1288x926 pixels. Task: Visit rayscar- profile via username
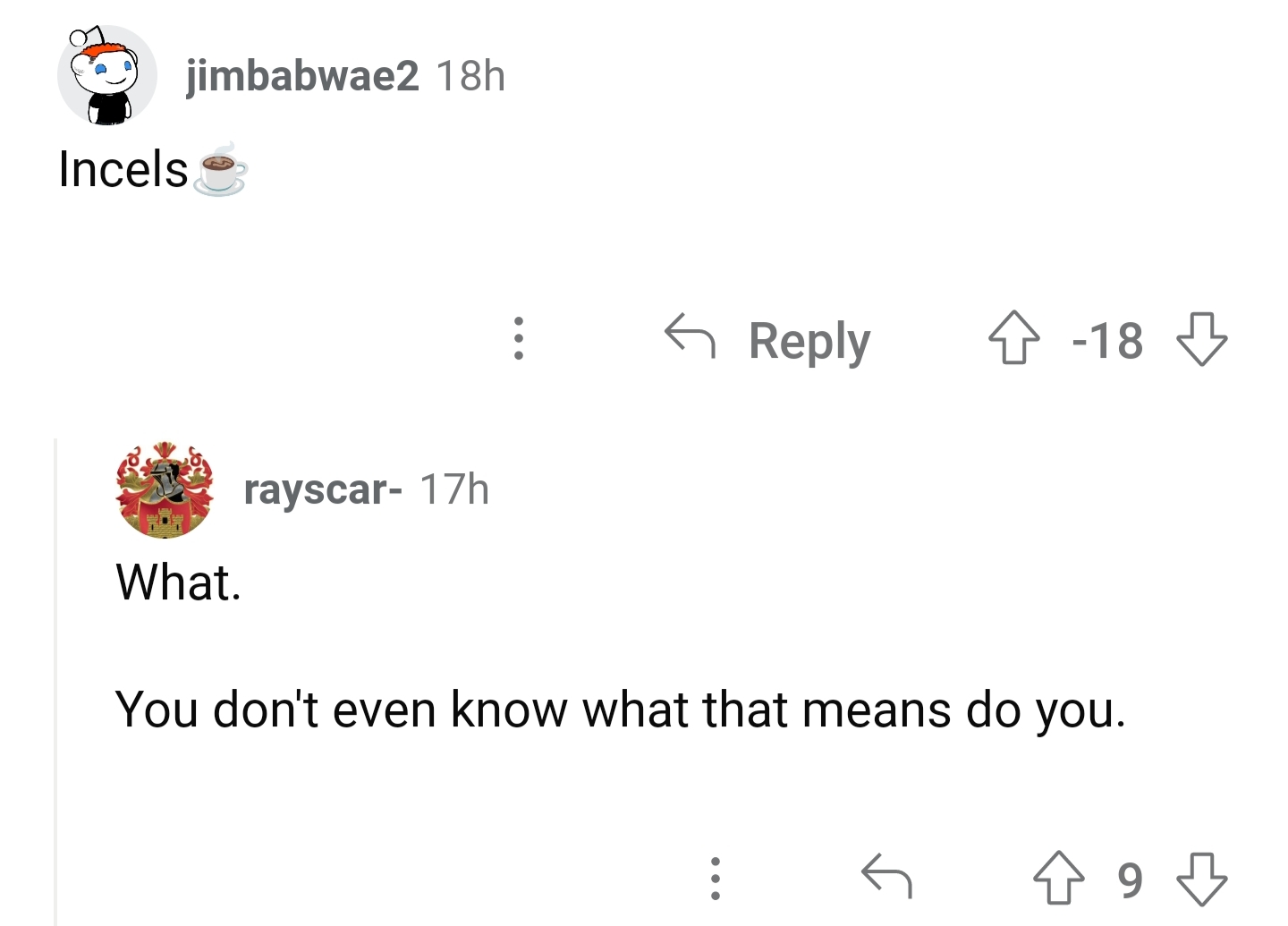coord(323,489)
